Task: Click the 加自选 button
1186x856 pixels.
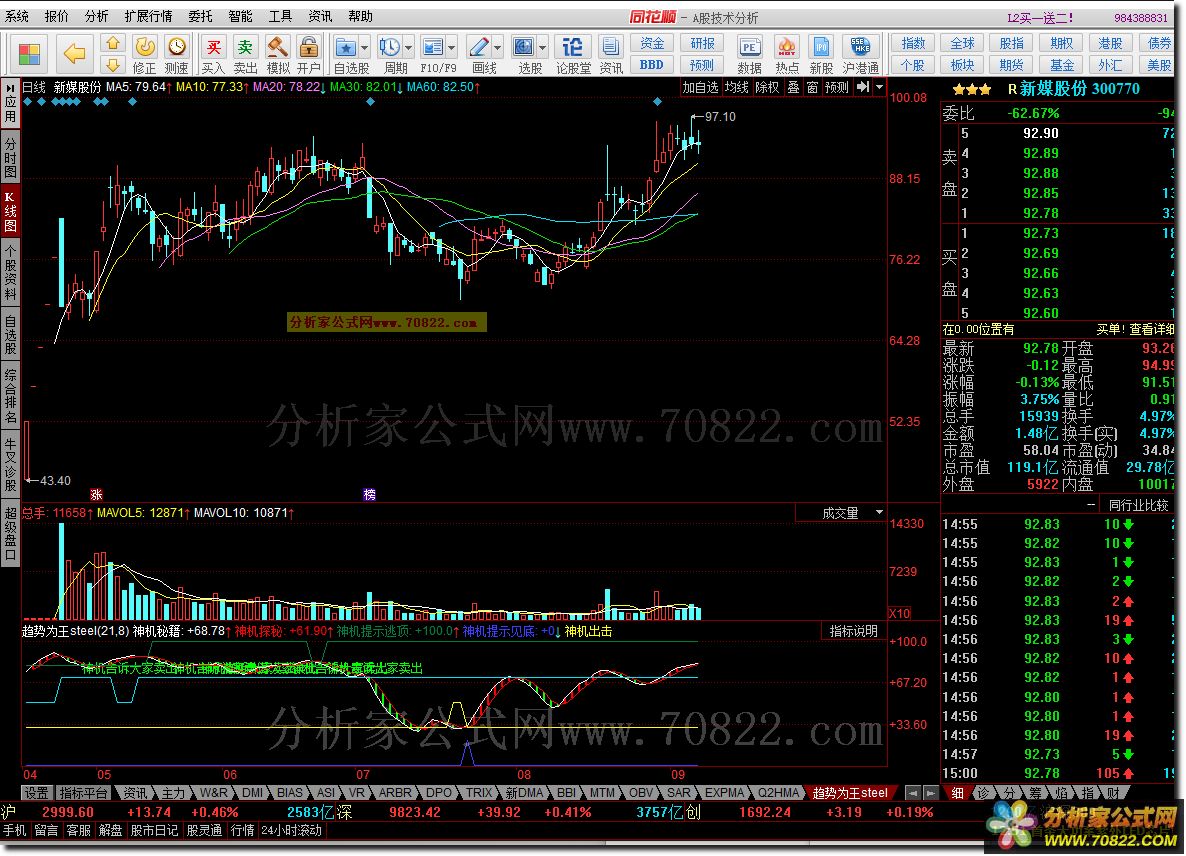Action: click(x=700, y=87)
